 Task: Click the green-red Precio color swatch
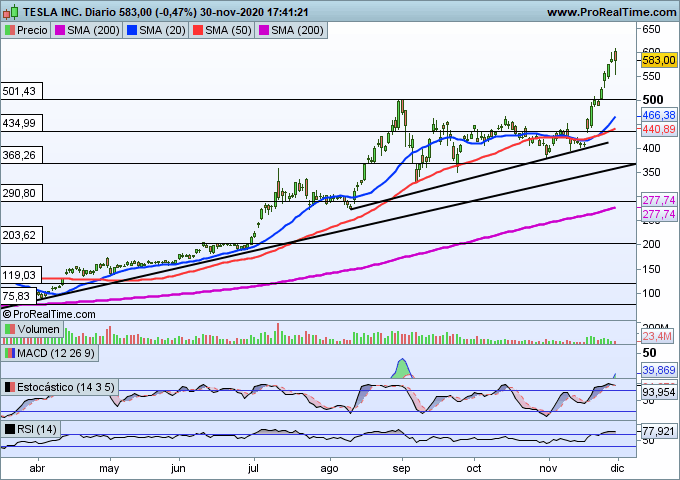[10, 30]
